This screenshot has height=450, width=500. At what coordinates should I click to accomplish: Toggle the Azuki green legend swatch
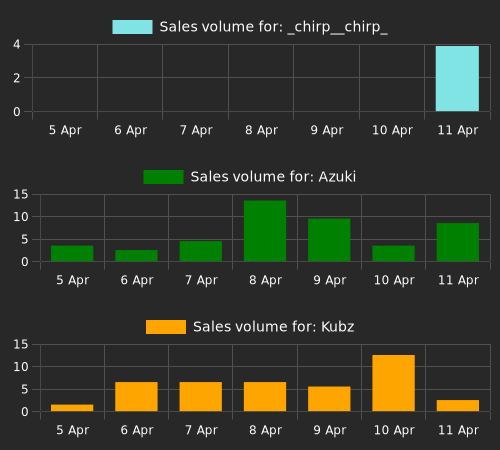click(x=163, y=177)
